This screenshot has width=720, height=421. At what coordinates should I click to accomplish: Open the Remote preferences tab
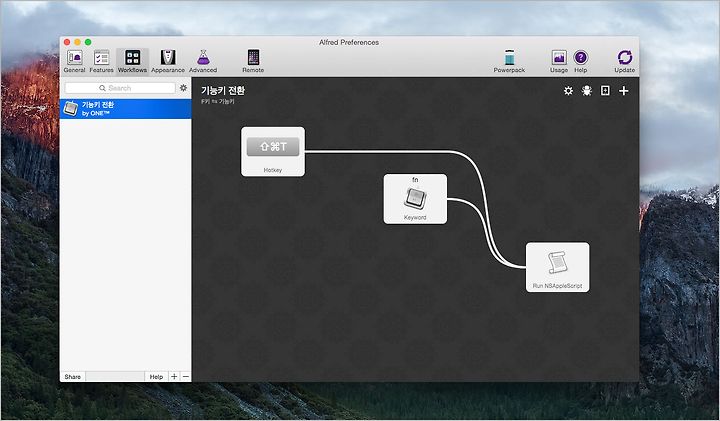[x=253, y=62]
